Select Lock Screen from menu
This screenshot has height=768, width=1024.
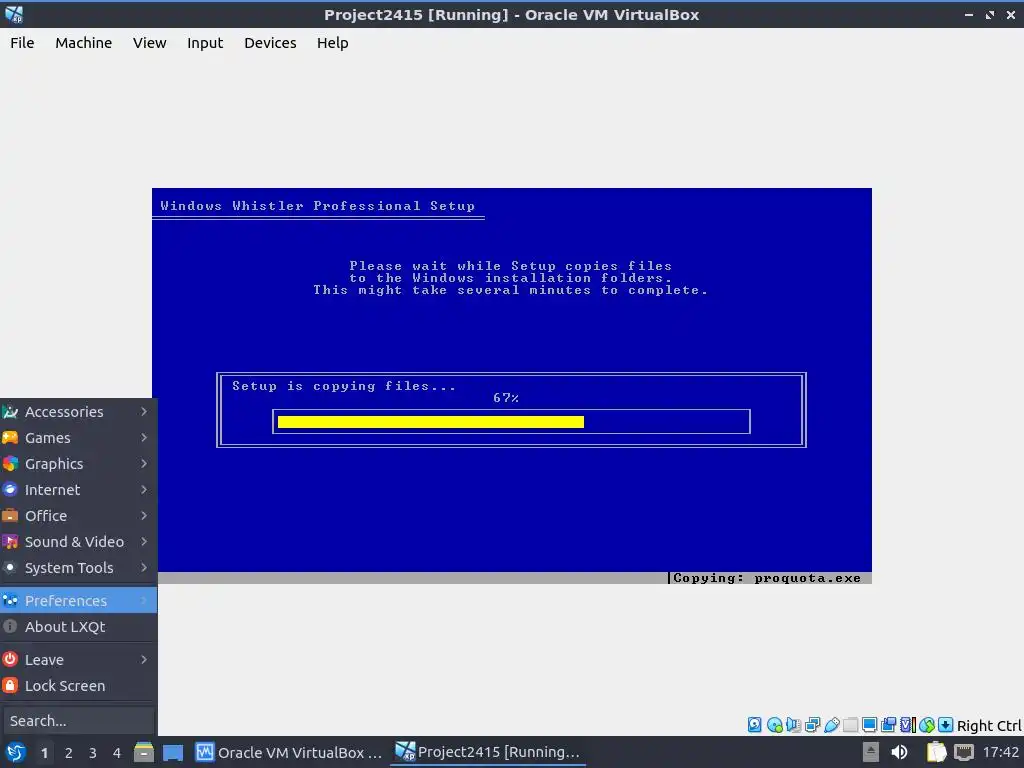tap(78, 686)
